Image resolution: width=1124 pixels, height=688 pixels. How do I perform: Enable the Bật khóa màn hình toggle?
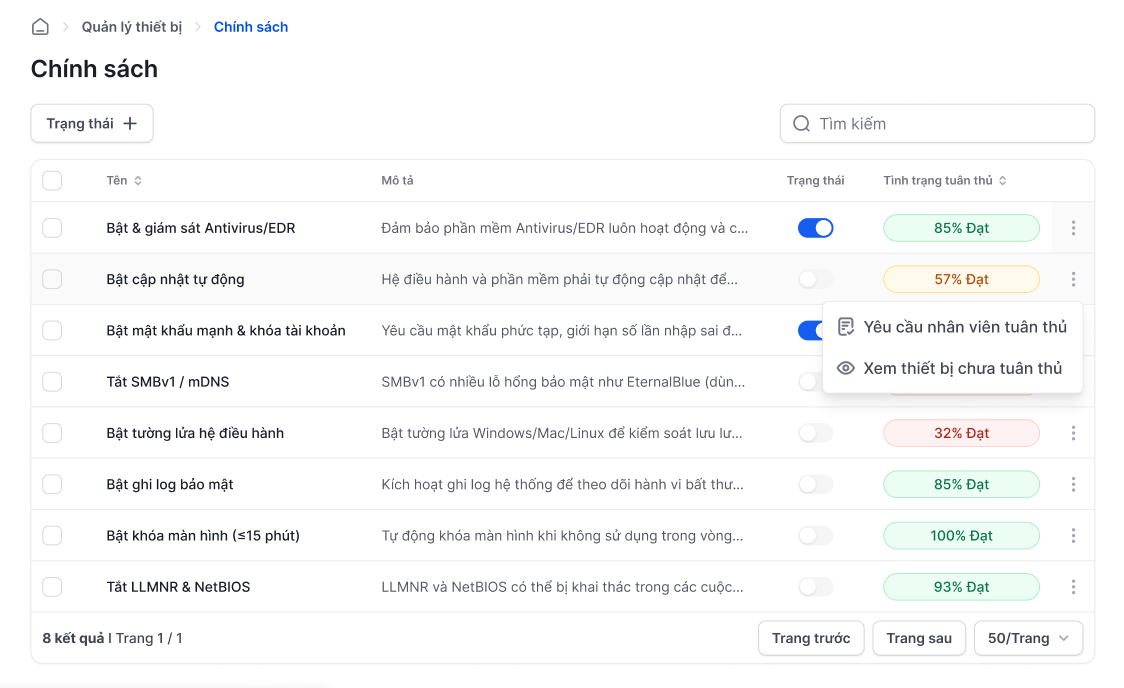click(816, 535)
